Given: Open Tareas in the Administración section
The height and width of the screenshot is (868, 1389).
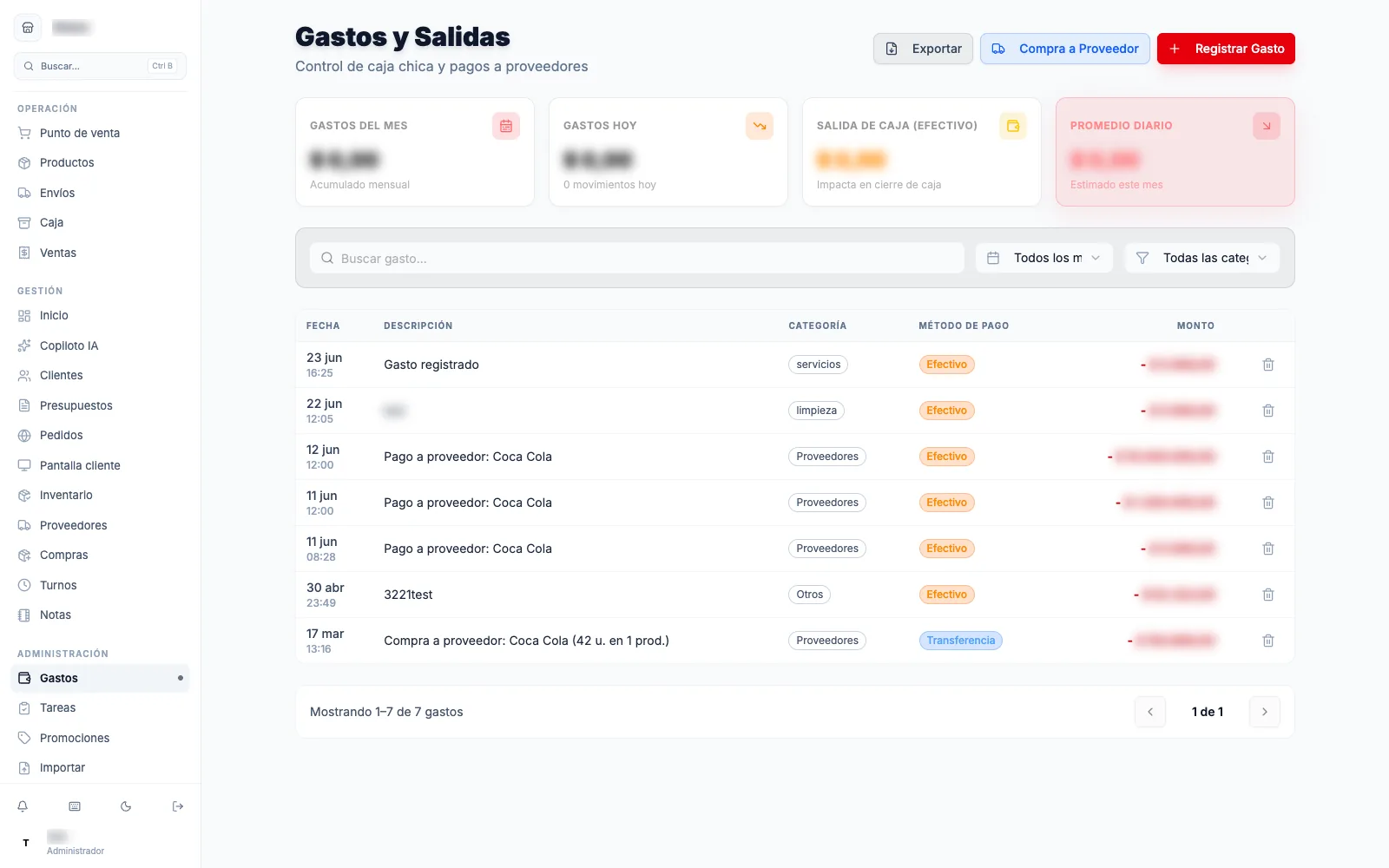Looking at the screenshot, I should click(x=100, y=708).
